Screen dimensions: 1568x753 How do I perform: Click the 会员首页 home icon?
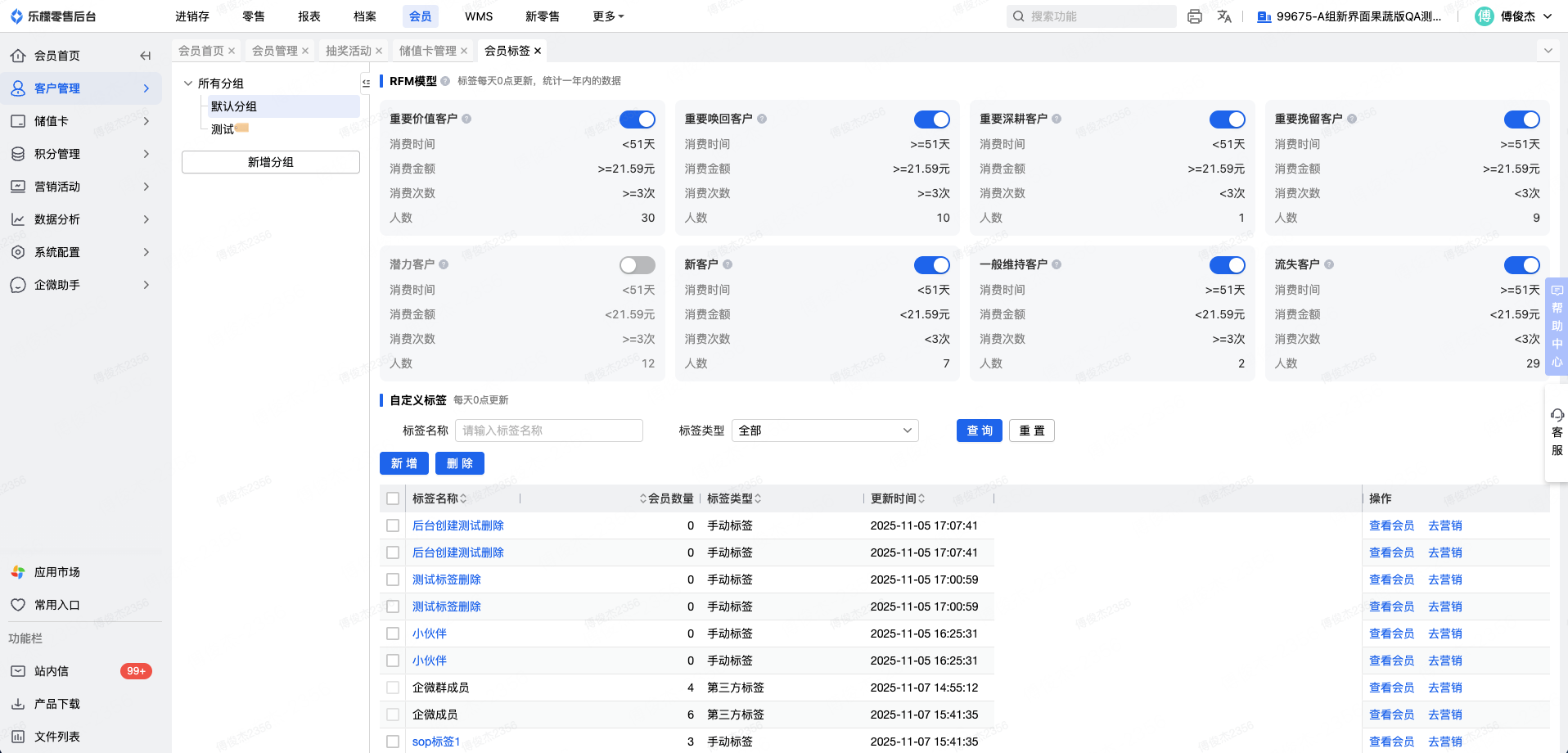coord(18,56)
